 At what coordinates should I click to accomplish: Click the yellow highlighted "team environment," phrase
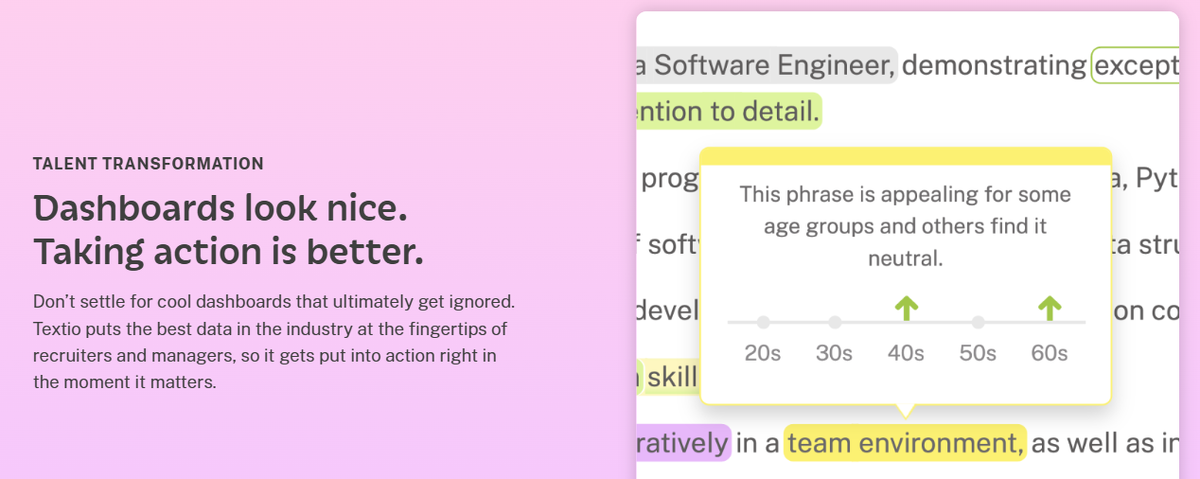pos(905,443)
